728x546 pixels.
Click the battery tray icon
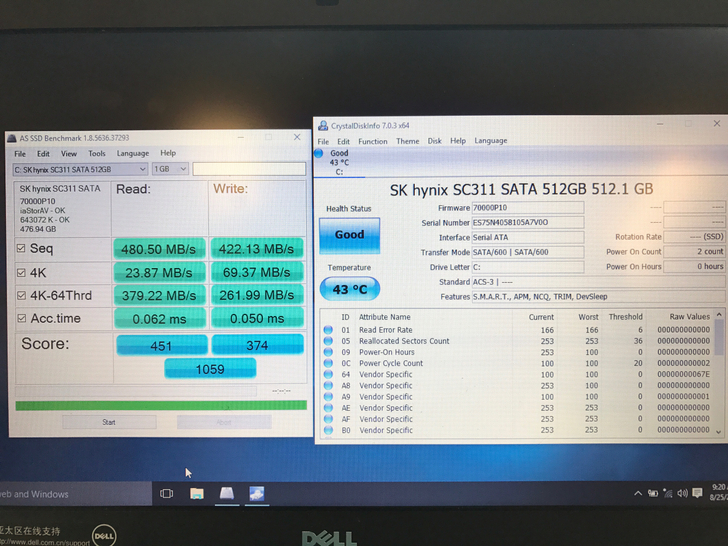coord(653,494)
